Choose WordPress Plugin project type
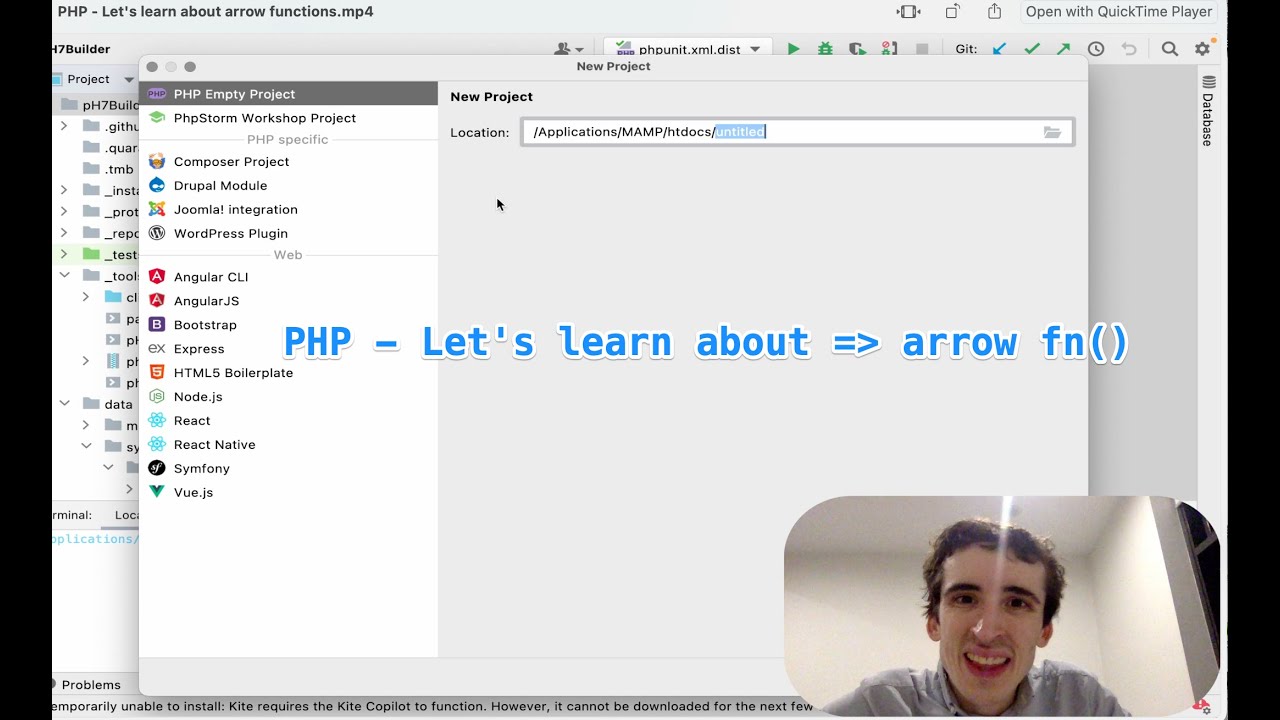The height and width of the screenshot is (720, 1280). coord(288,234)
